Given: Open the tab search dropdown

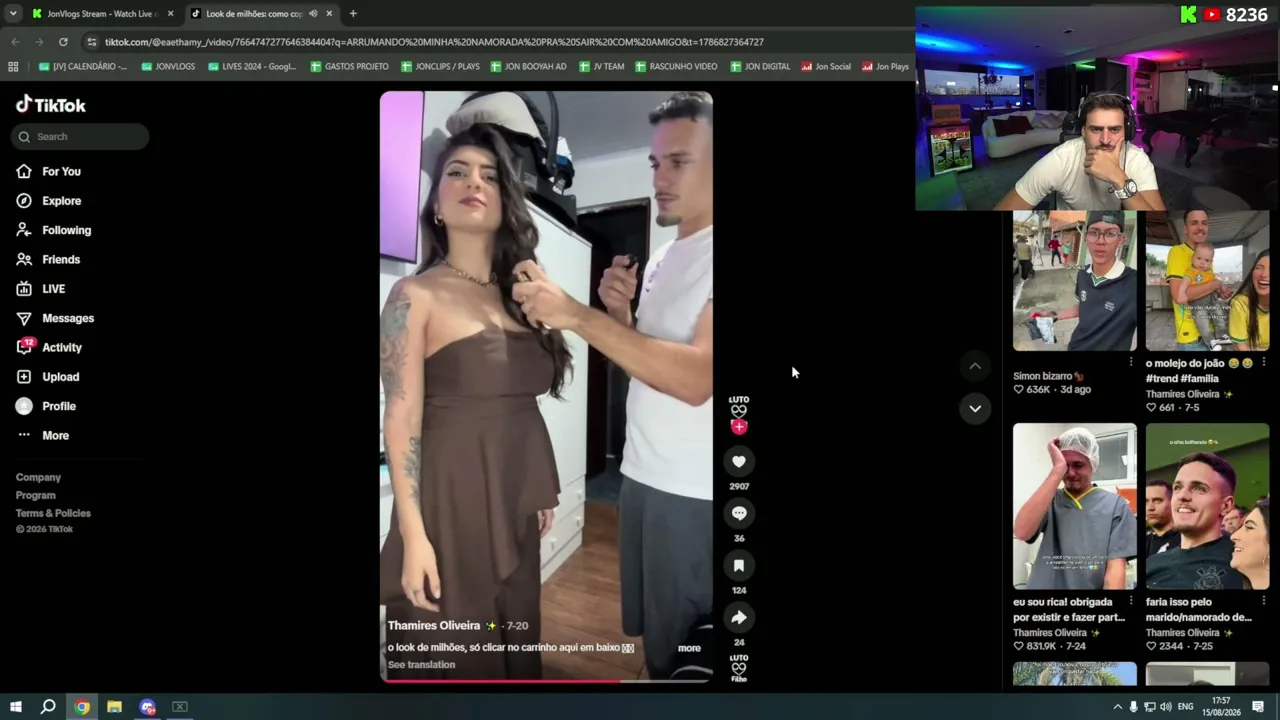Looking at the screenshot, I should tap(13, 14).
